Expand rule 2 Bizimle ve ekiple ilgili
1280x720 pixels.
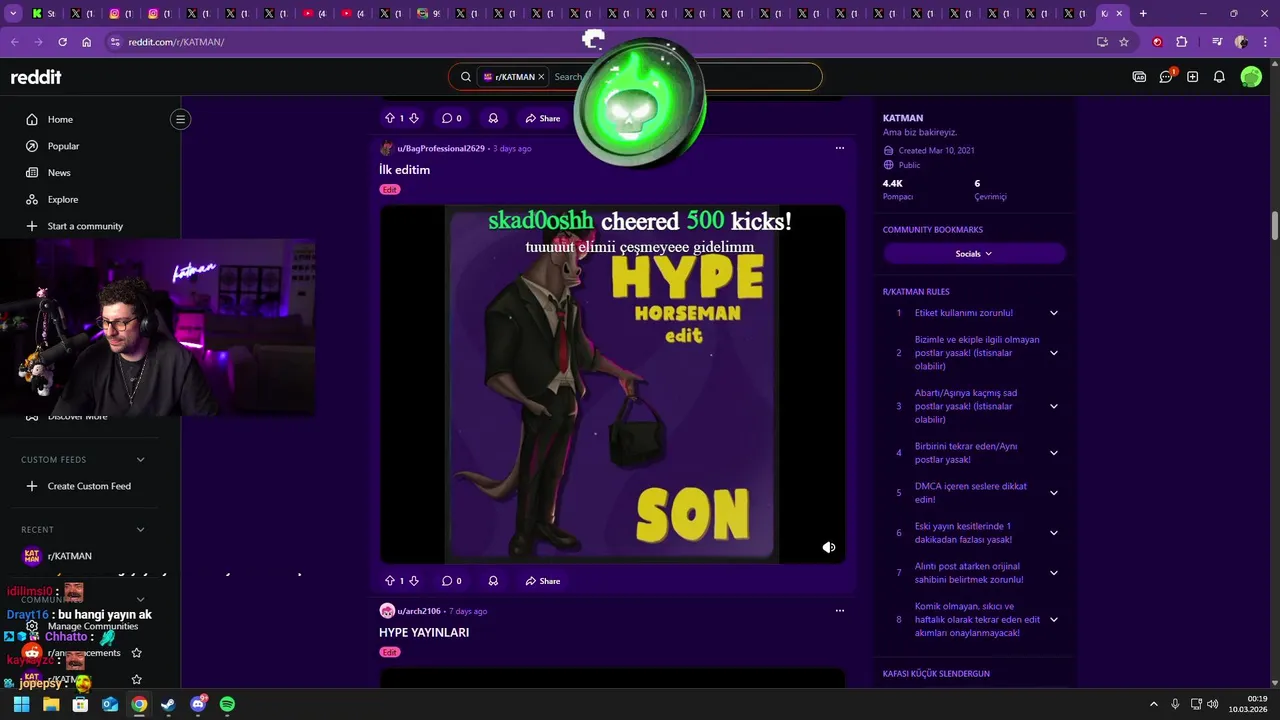[1053, 353]
